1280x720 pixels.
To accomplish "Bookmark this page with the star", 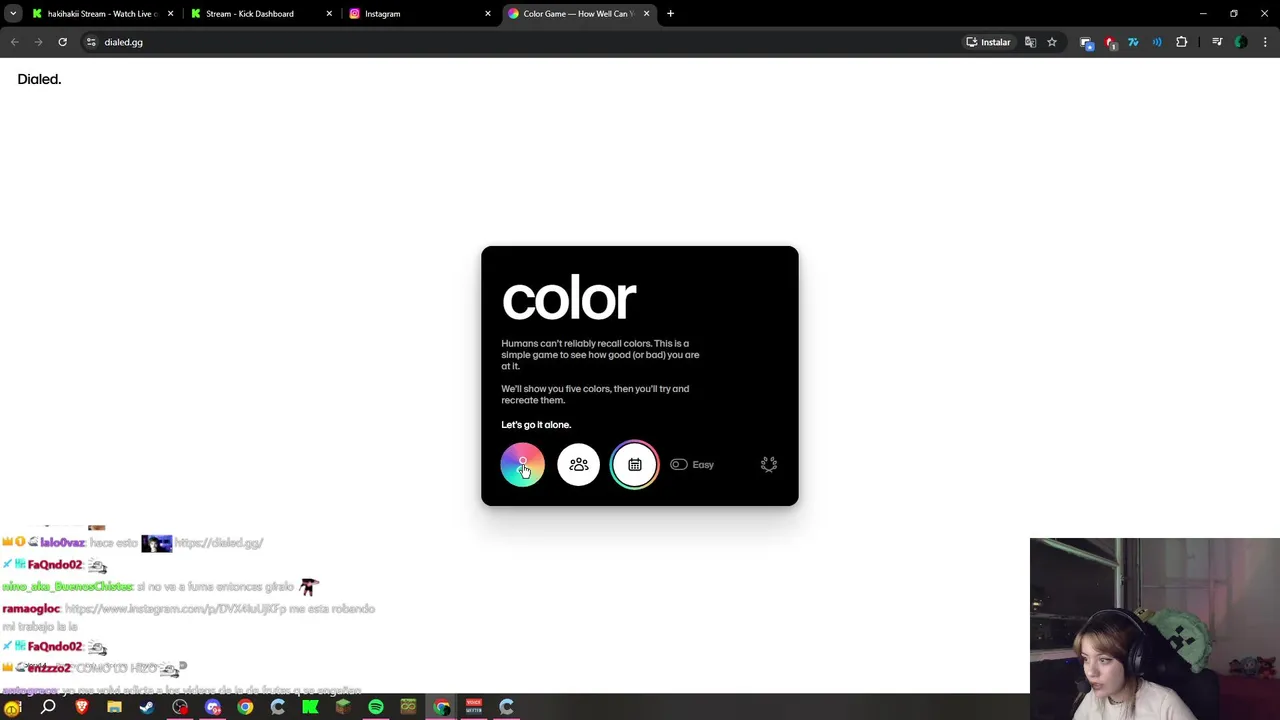I will pos(1052,42).
